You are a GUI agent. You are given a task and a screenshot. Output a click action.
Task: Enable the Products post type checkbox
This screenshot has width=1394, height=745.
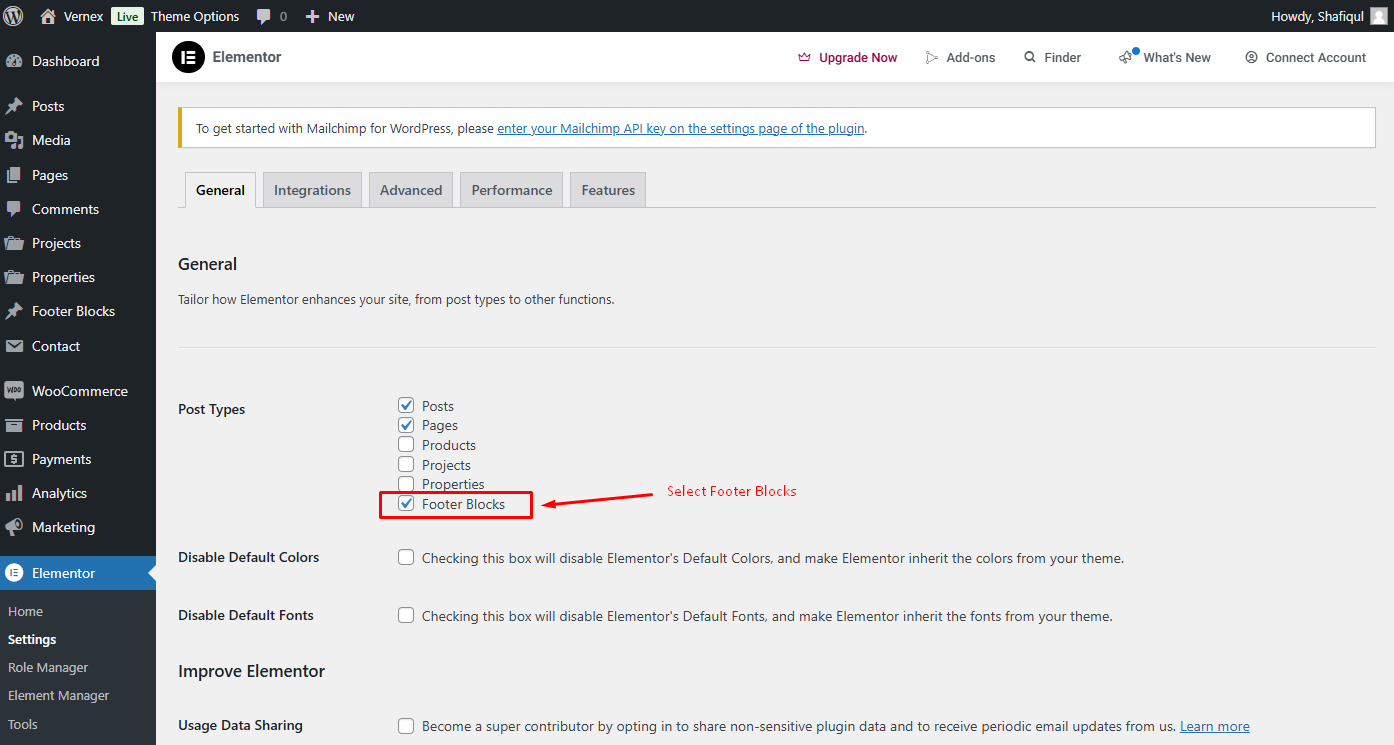tap(406, 444)
